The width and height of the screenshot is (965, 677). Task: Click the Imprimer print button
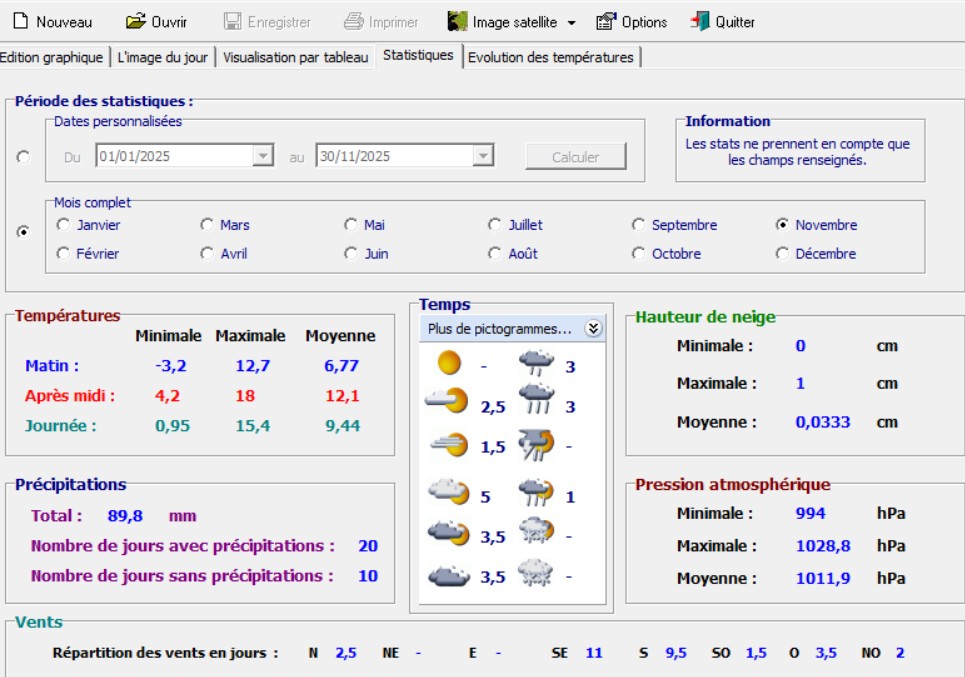coord(380,21)
